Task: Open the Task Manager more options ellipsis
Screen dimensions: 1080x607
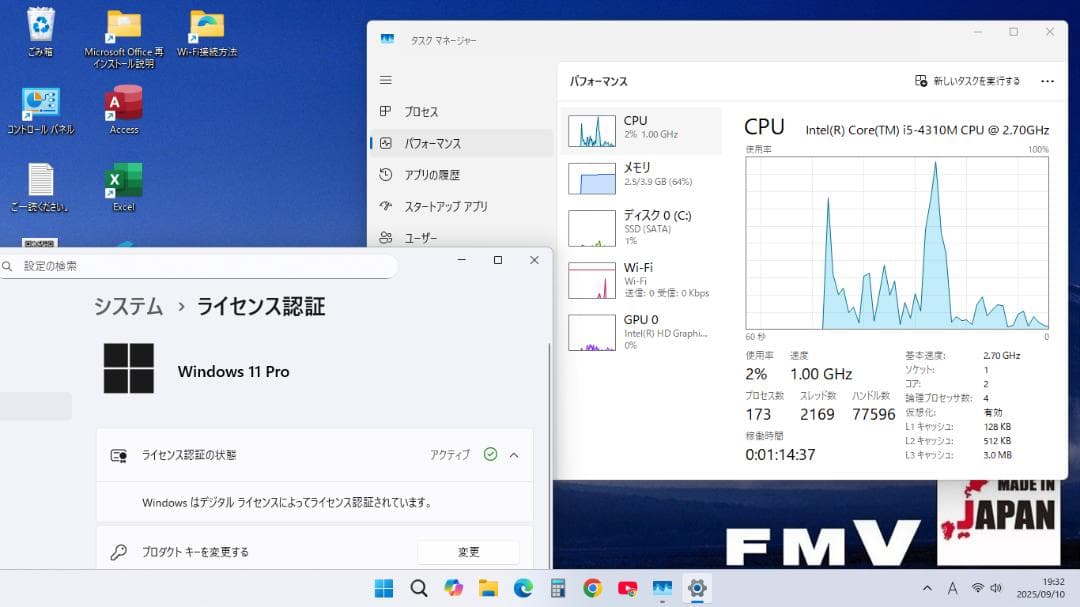Action: [1048, 81]
